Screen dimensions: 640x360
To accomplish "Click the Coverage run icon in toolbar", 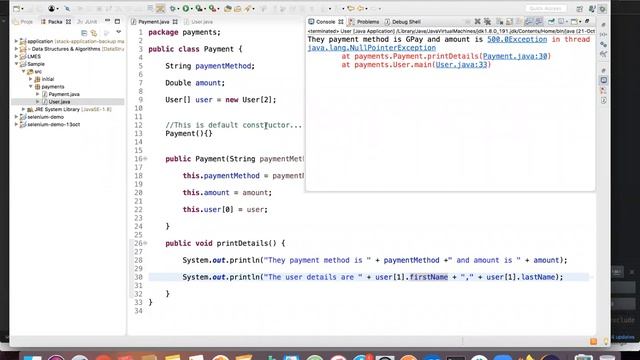I will (199, 9).
